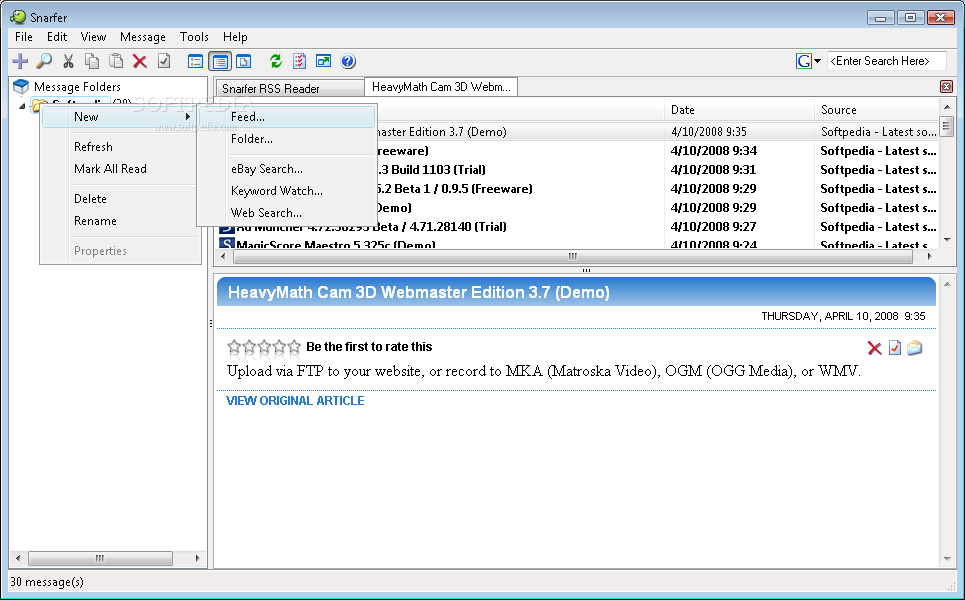
Task: Click Delete in the context menu
Action: point(119,199)
